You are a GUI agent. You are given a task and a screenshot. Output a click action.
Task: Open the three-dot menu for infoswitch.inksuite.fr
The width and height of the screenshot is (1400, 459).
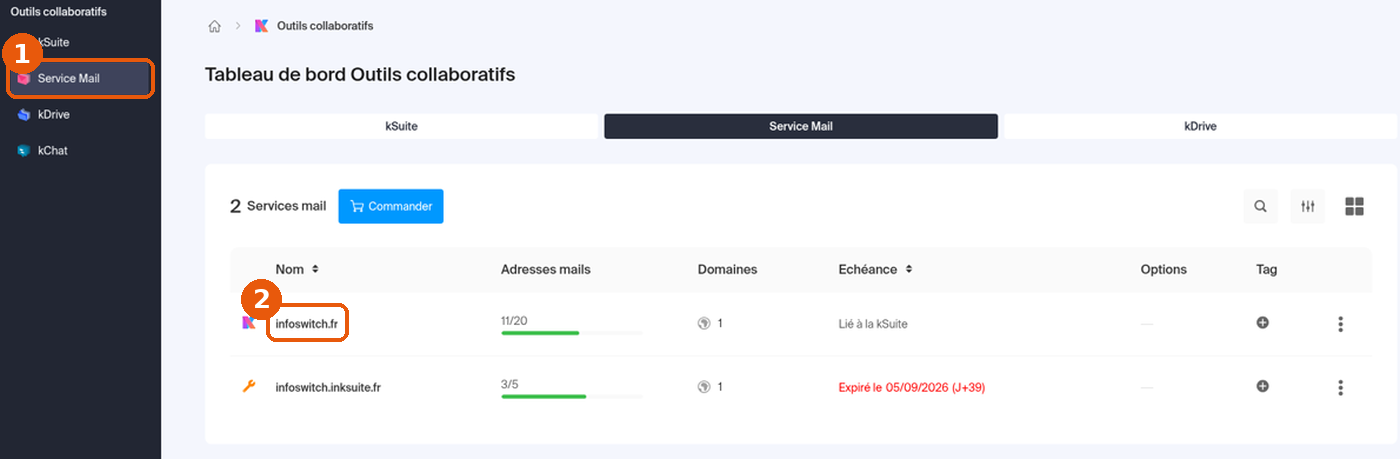point(1340,387)
